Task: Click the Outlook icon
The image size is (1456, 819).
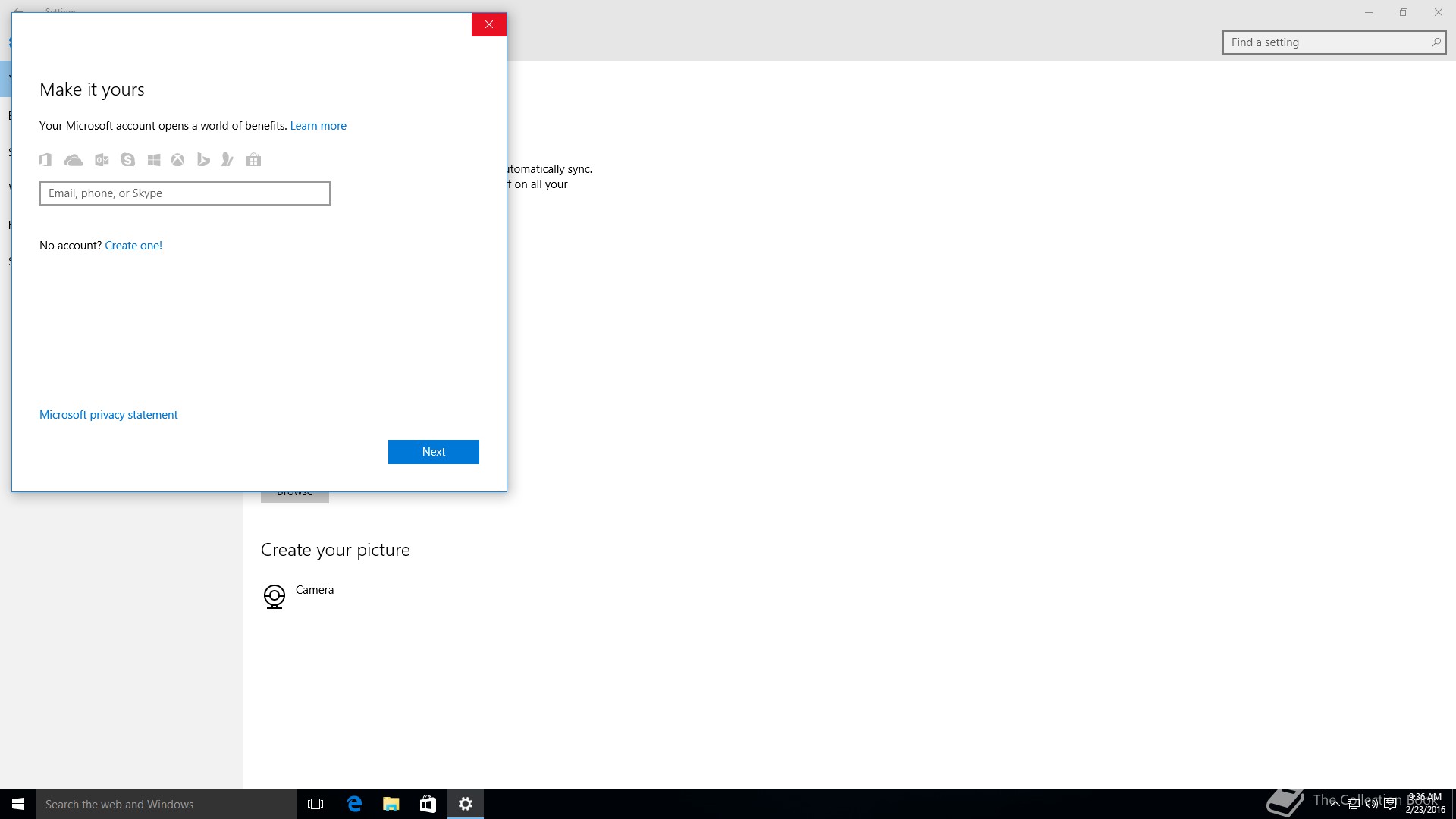Action: (102, 159)
